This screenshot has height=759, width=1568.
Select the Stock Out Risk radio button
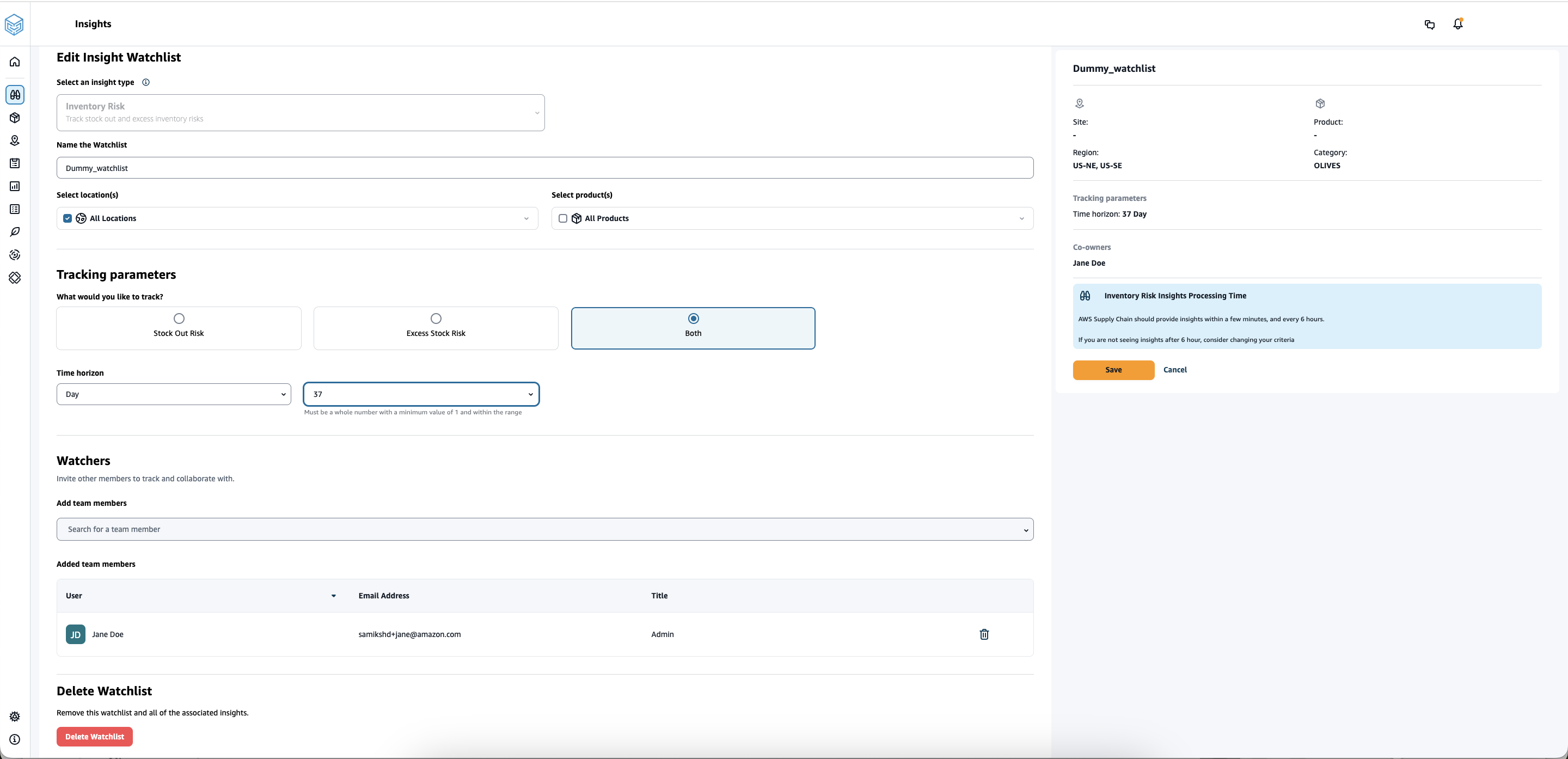pos(178,318)
